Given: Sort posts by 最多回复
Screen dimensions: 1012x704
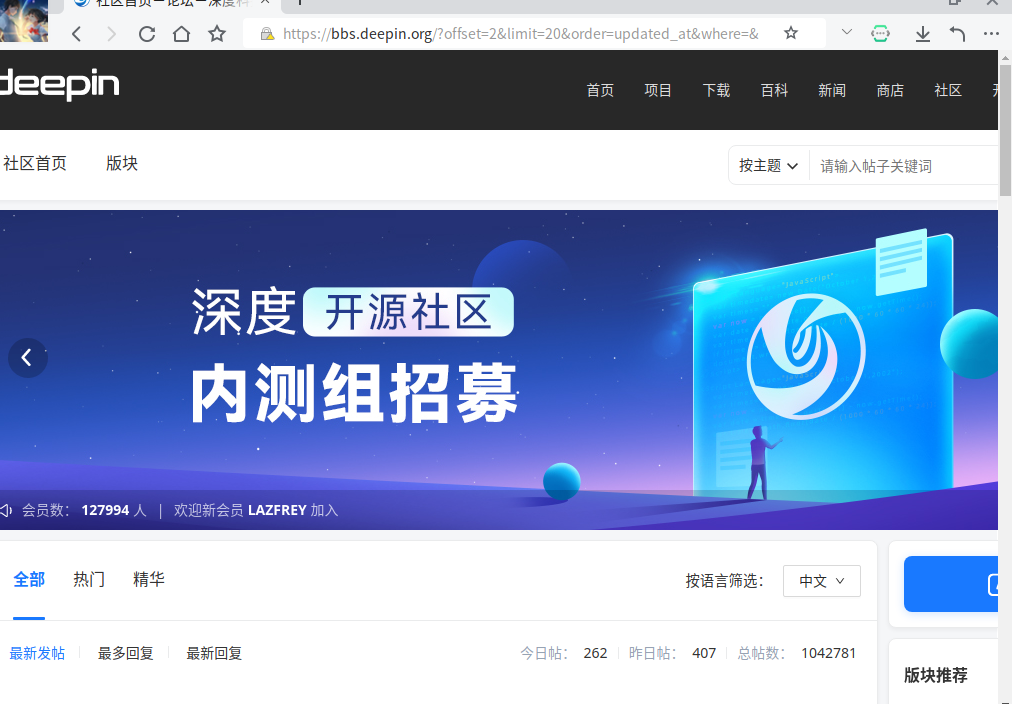Looking at the screenshot, I should tap(125, 653).
